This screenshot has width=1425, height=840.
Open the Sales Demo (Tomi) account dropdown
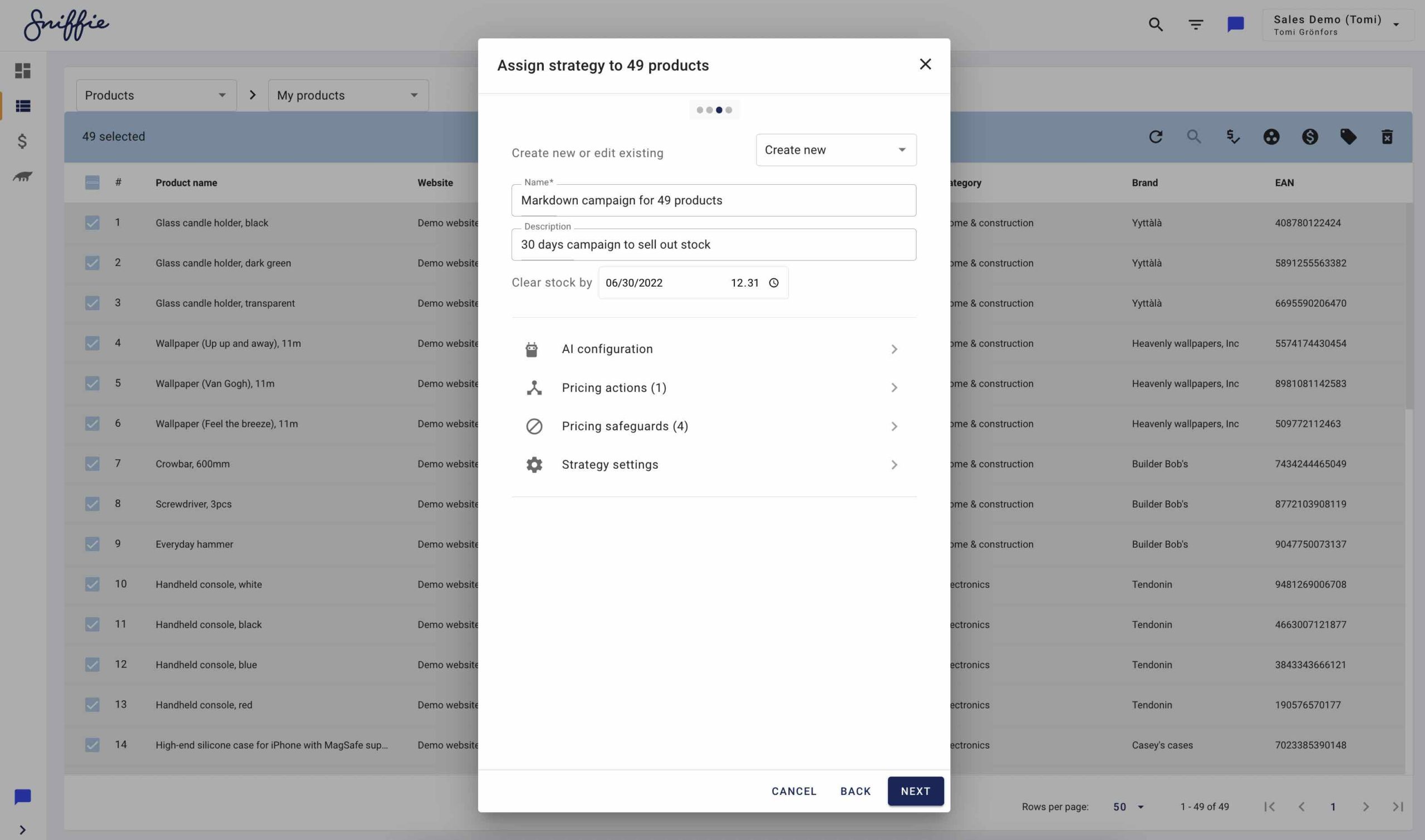coord(1337,25)
